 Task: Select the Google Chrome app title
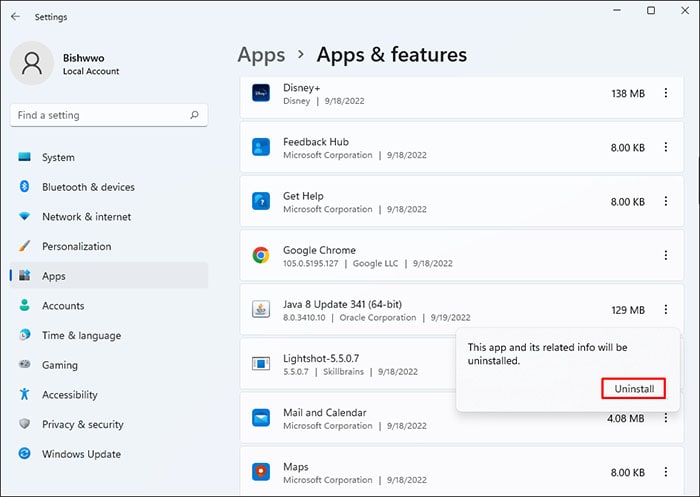tap(319, 250)
